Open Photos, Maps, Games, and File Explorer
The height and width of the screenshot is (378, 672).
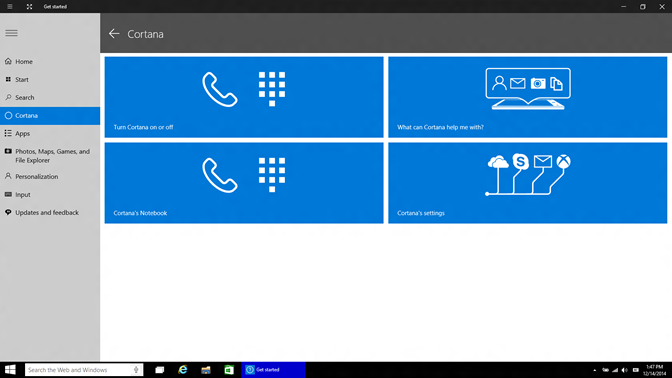pos(50,156)
